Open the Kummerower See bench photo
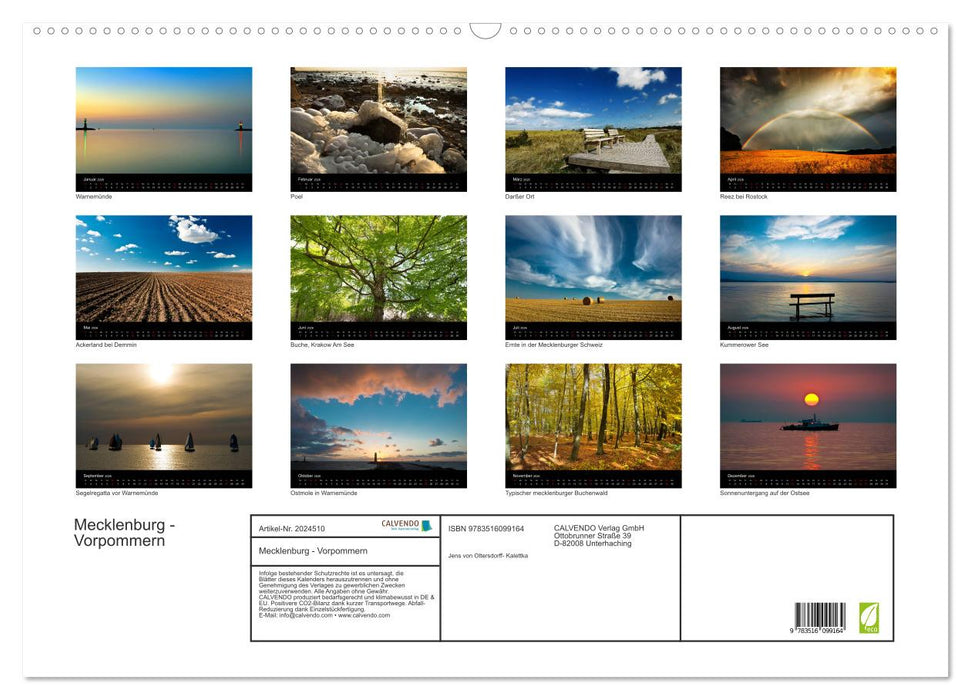Image resolution: width=971 pixels, height=700 pixels. pyautogui.click(x=807, y=270)
